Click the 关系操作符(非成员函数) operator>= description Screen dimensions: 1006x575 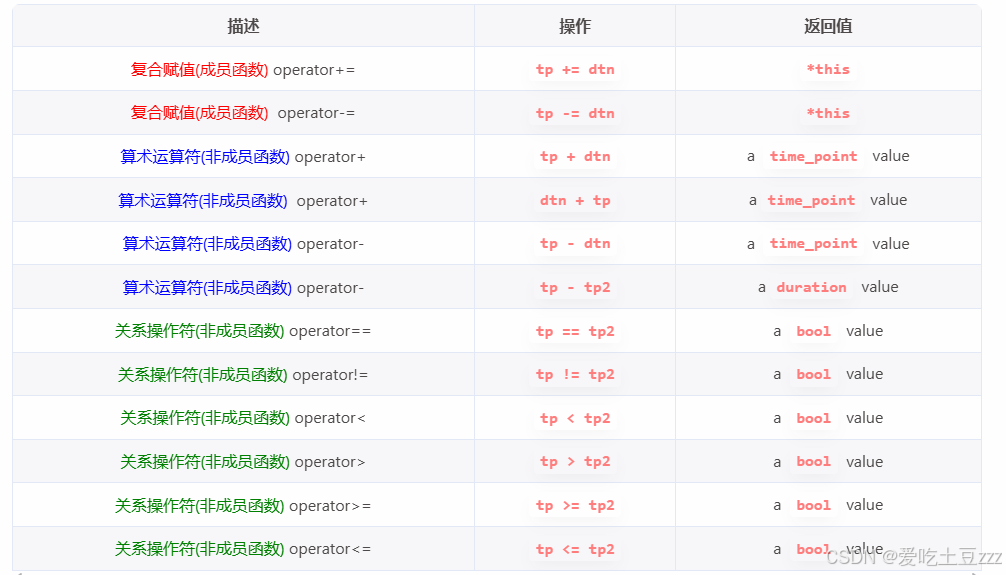[243, 506]
